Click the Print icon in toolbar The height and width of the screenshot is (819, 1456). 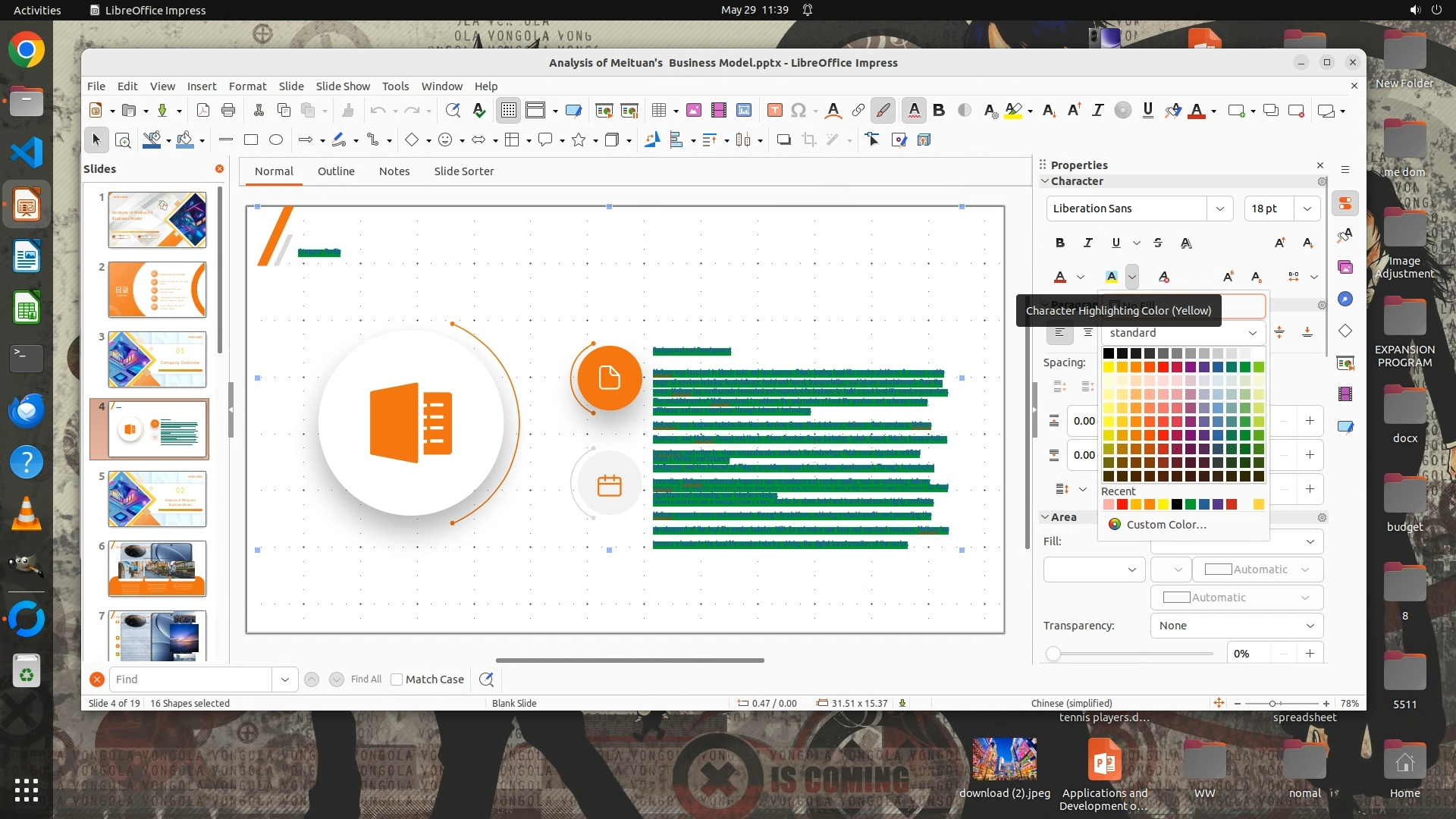(228, 111)
